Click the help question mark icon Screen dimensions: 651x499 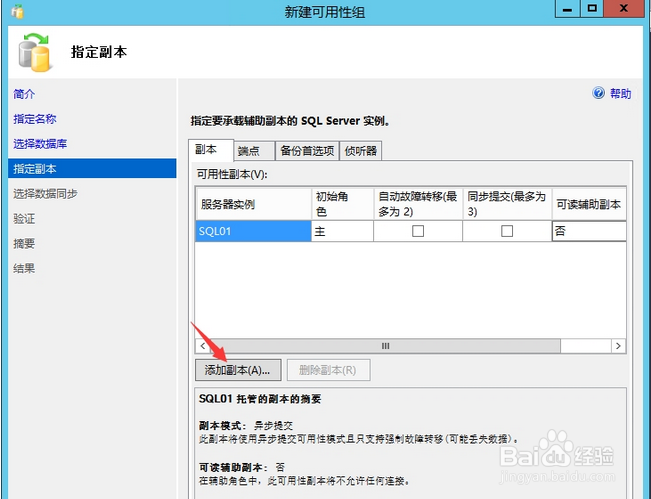tap(598, 93)
